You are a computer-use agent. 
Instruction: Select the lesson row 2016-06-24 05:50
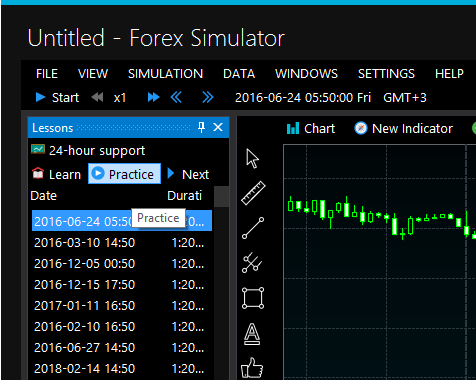(x=122, y=221)
